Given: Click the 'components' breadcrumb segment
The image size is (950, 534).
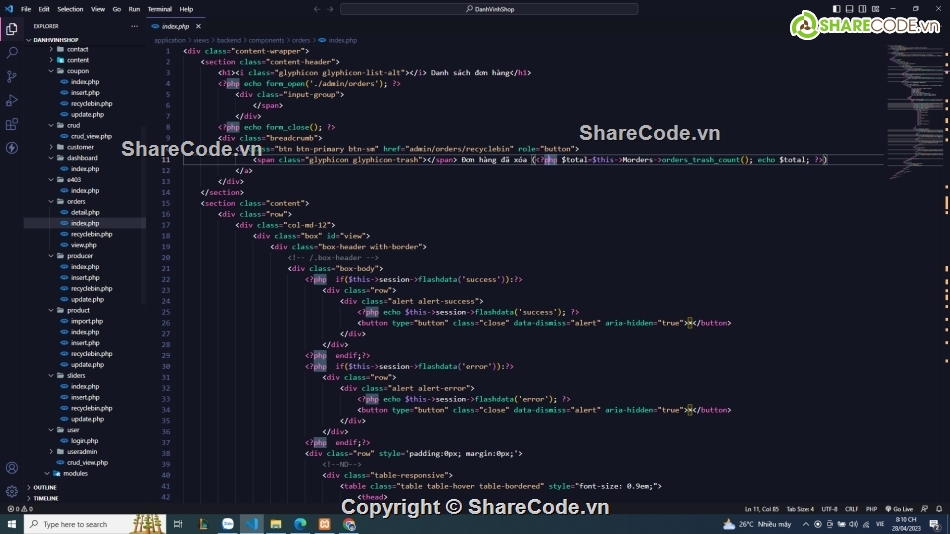Looking at the screenshot, I should pyautogui.click(x=266, y=40).
